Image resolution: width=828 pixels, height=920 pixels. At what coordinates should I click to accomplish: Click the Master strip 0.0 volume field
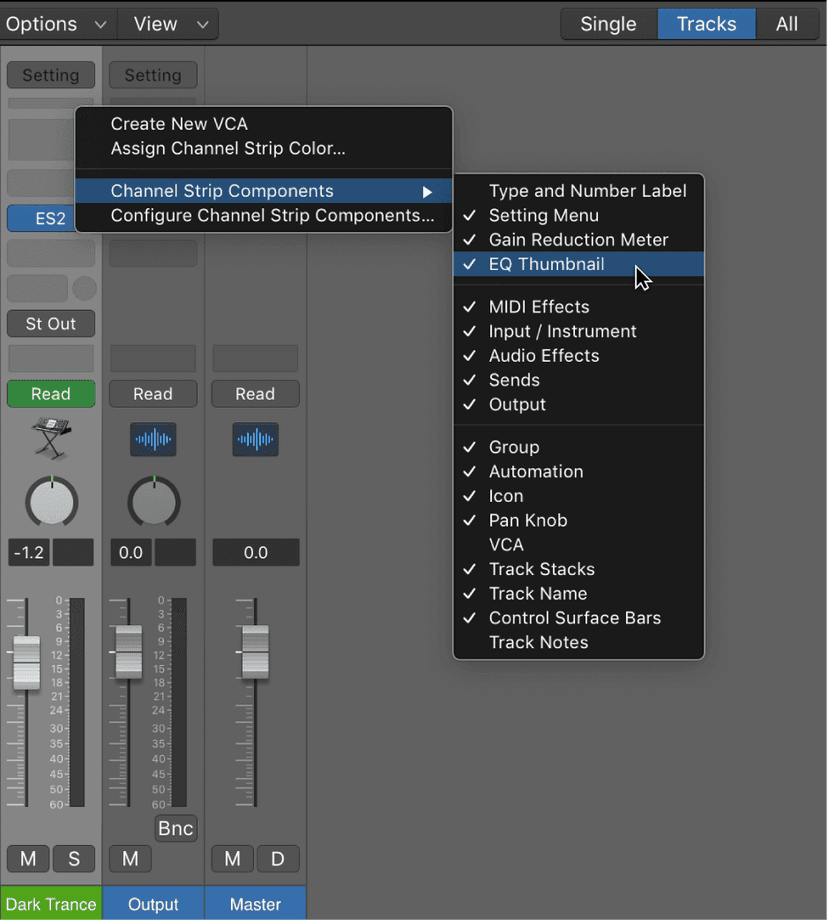point(256,553)
